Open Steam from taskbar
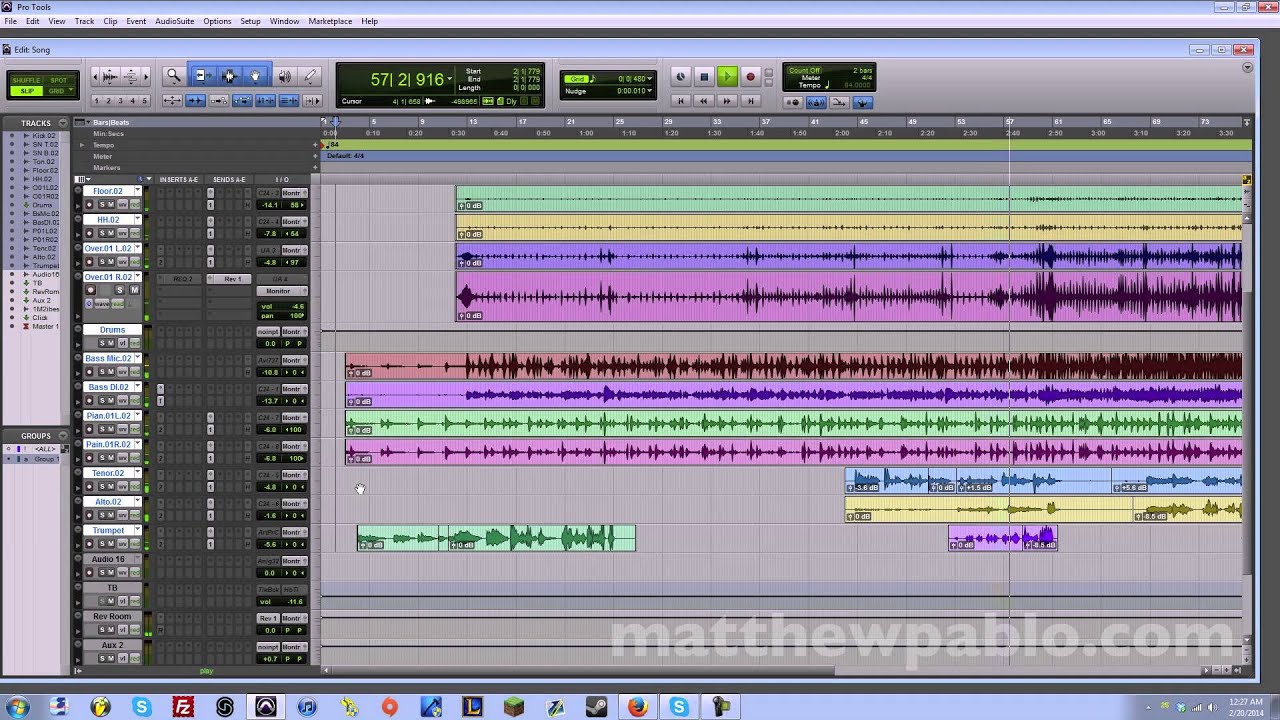 point(596,708)
